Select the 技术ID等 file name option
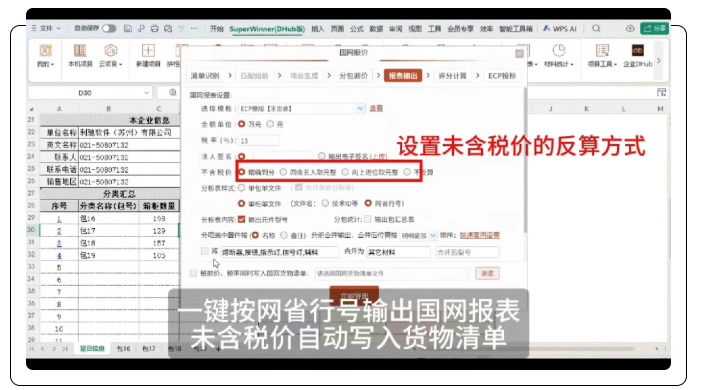This screenshot has width=709, height=390. [x=325, y=203]
